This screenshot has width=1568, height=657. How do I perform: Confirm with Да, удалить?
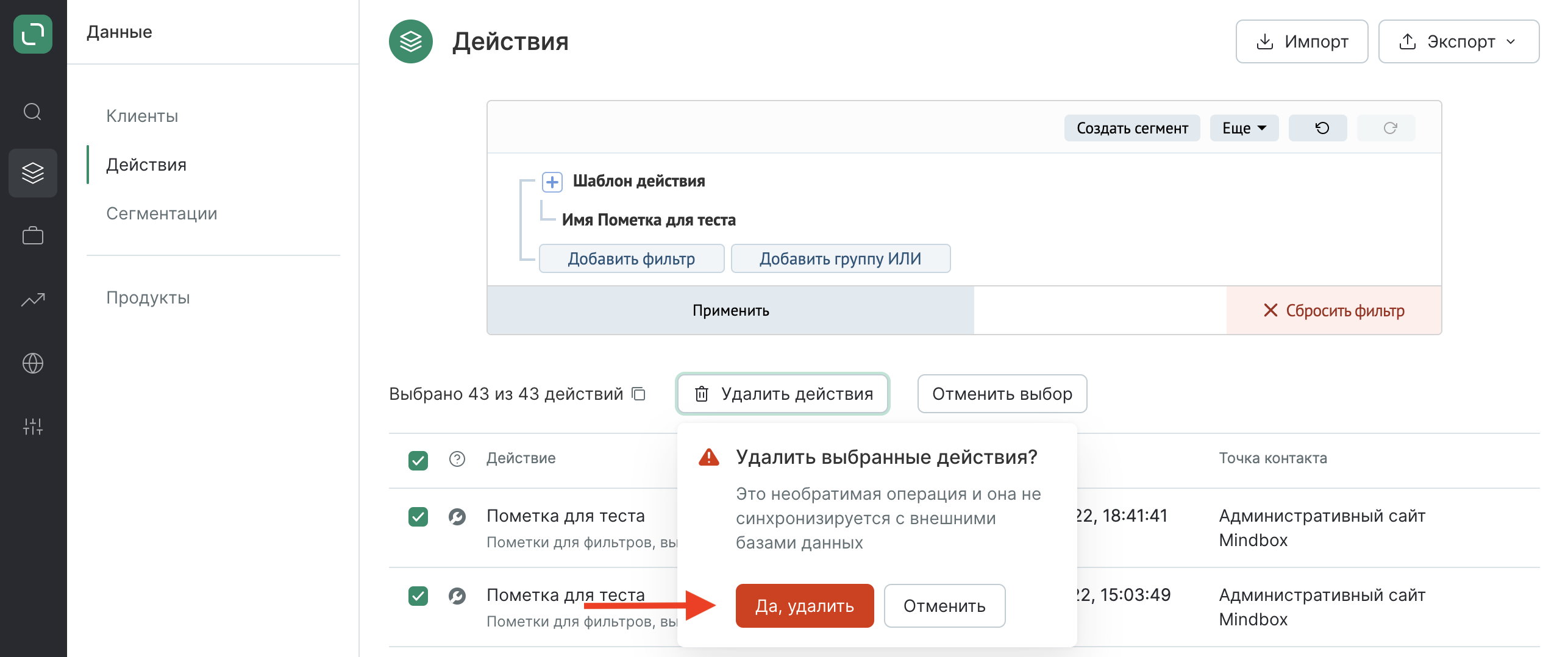pyautogui.click(x=805, y=606)
